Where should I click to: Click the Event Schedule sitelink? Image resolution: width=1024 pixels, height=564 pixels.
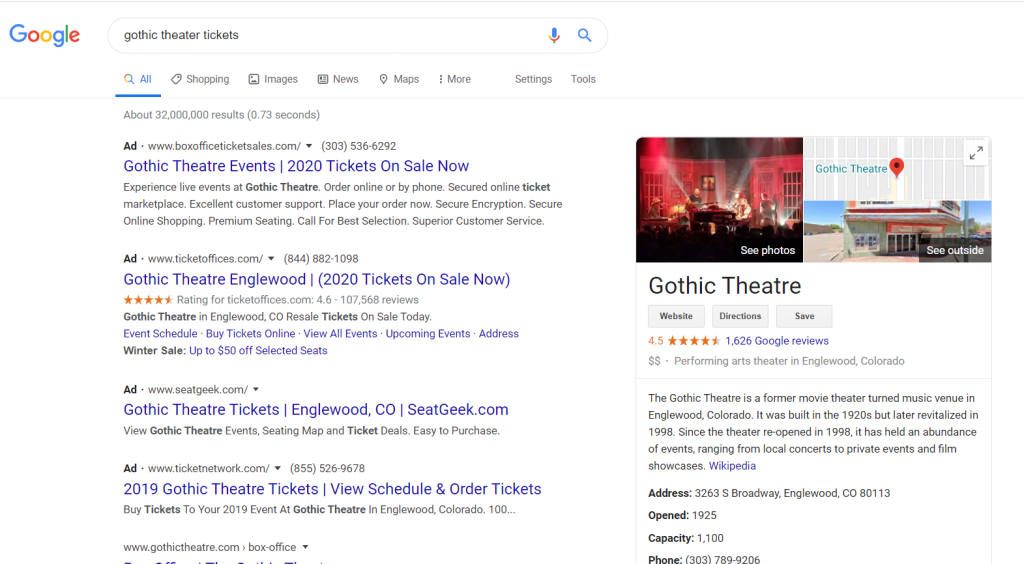click(160, 334)
